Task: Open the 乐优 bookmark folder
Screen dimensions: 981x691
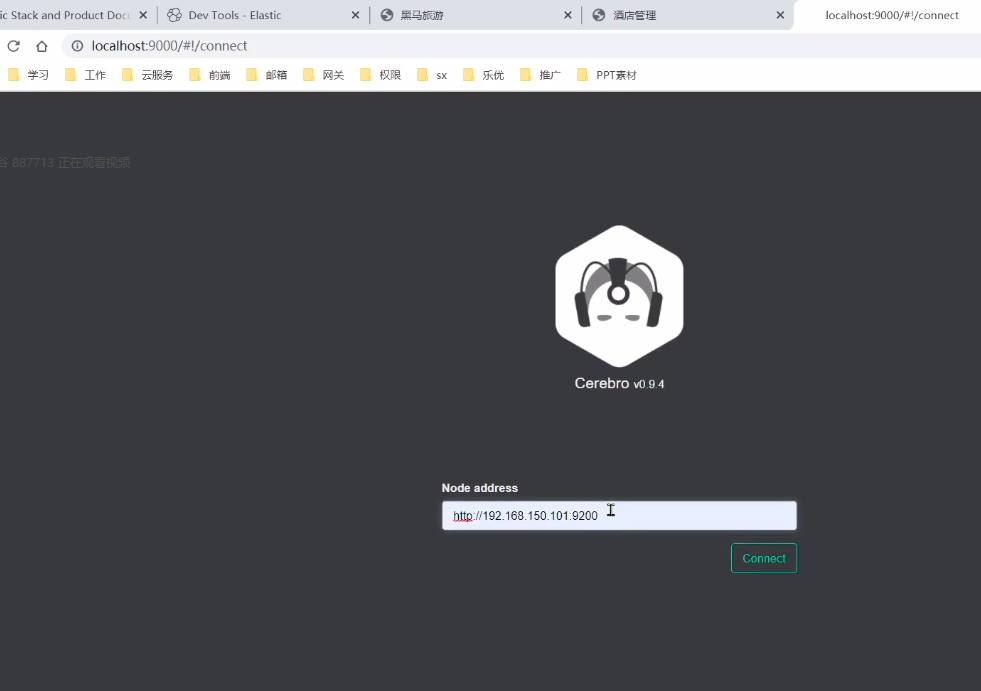Action: click(x=484, y=75)
